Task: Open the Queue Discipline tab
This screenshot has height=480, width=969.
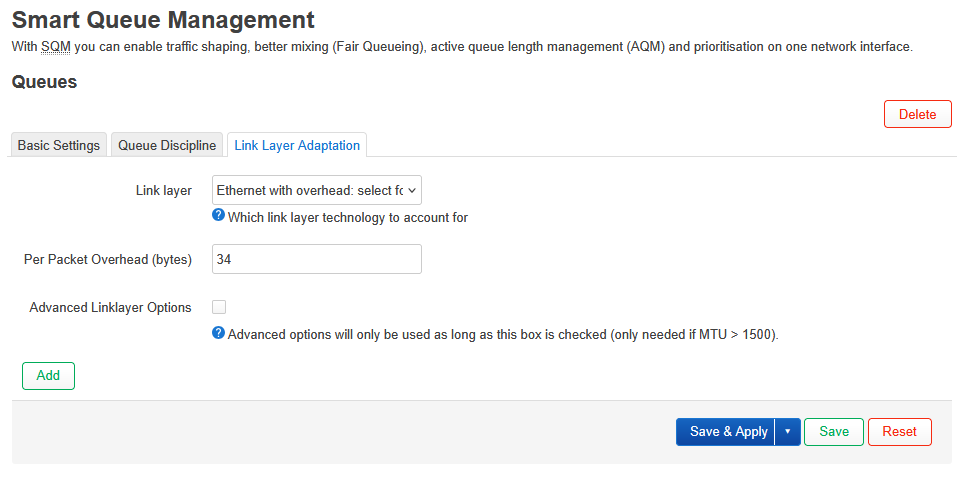Action: (x=167, y=145)
